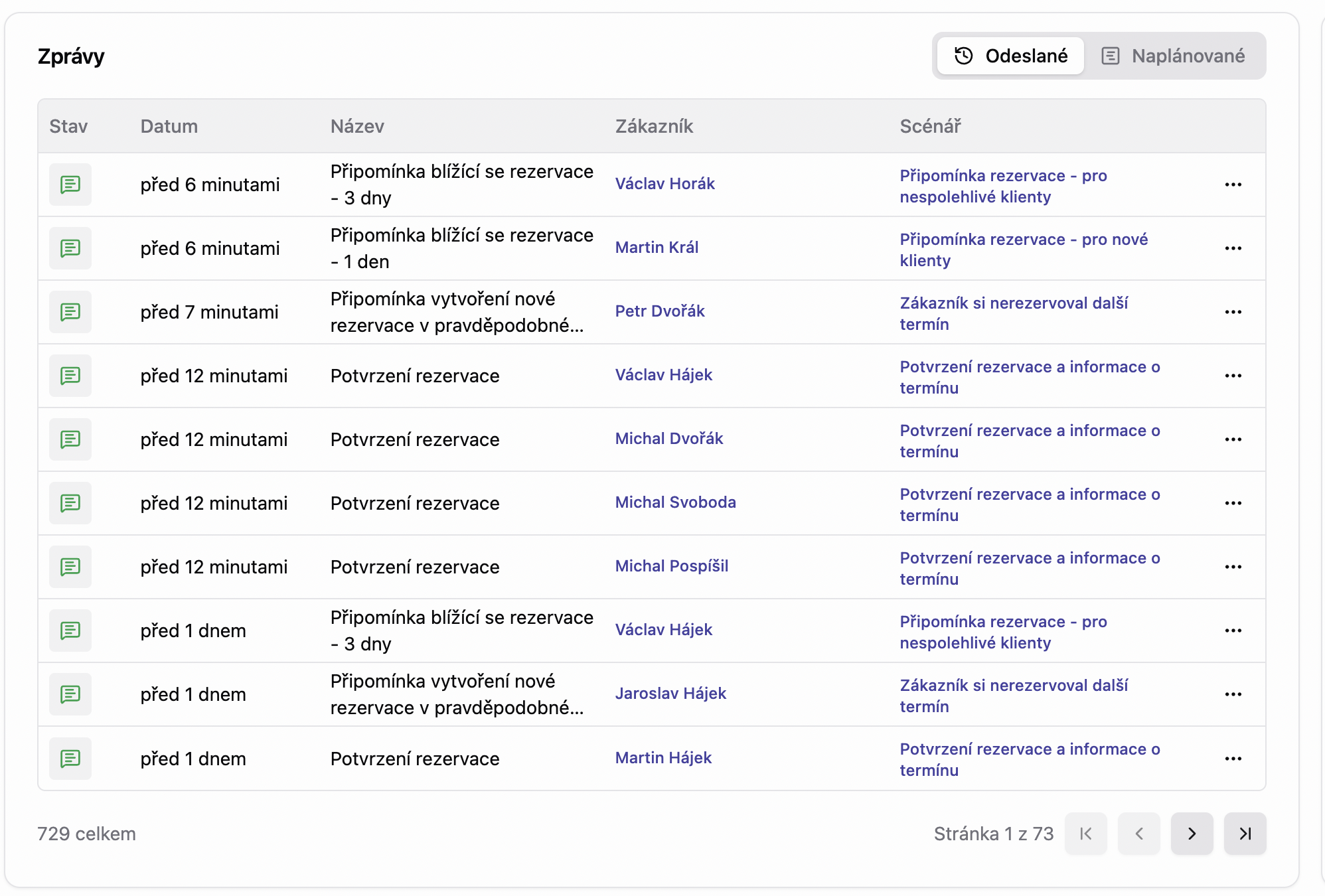Click the Scénář column header
Screen dimensions: 1325x896
[929, 126]
